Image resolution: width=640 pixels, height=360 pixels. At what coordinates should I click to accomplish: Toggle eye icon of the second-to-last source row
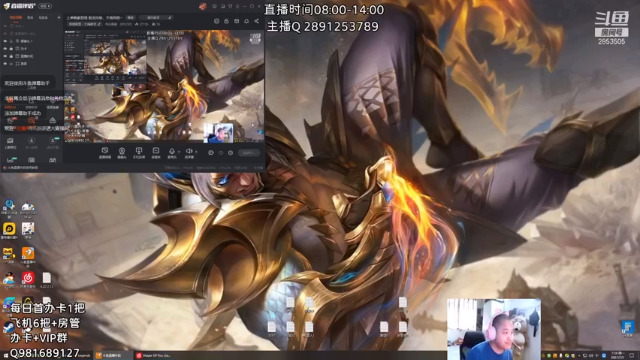tap(5, 56)
